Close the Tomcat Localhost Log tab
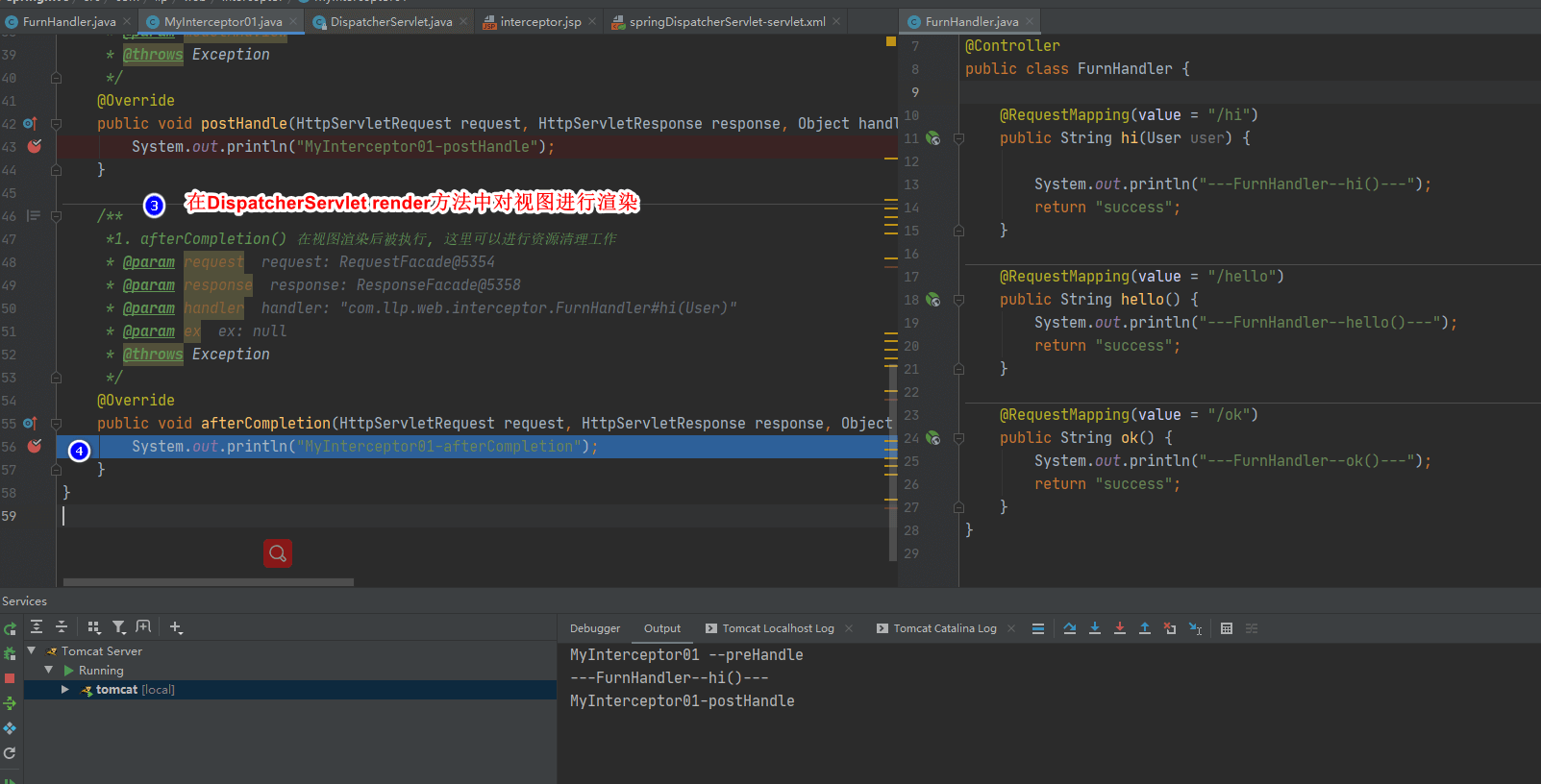This screenshot has height=784, width=1541. 849,628
